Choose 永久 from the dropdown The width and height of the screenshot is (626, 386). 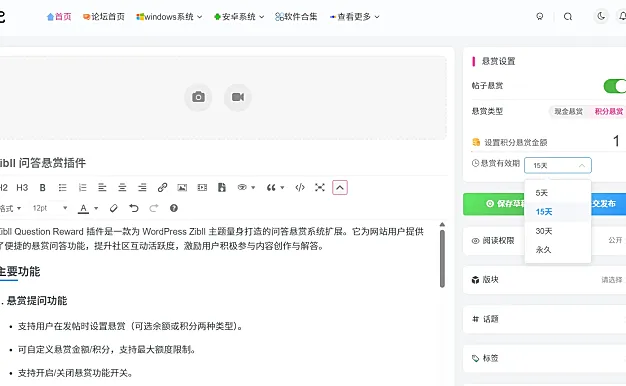click(x=558, y=250)
